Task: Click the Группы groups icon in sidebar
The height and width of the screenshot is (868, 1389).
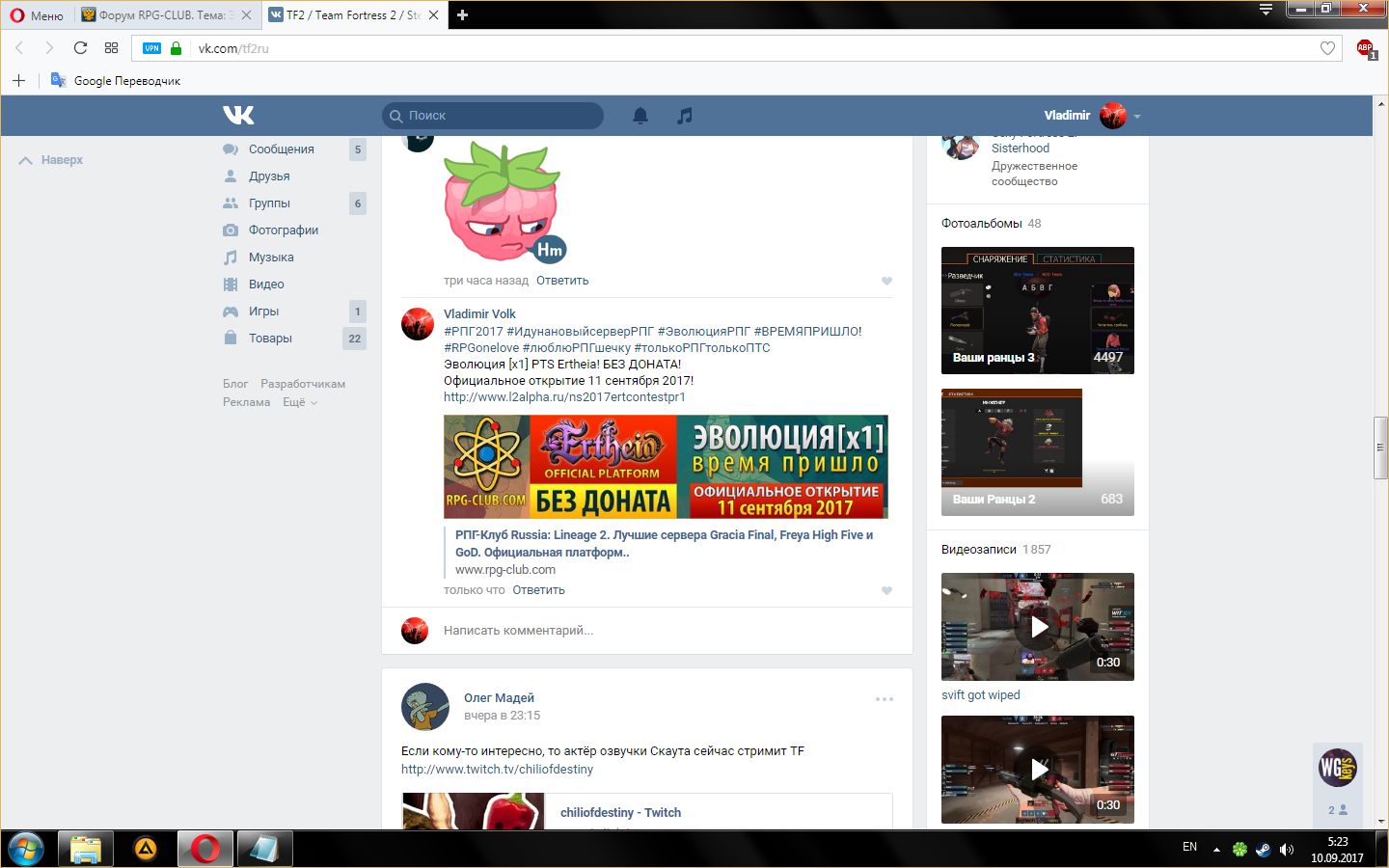Action: pos(231,203)
